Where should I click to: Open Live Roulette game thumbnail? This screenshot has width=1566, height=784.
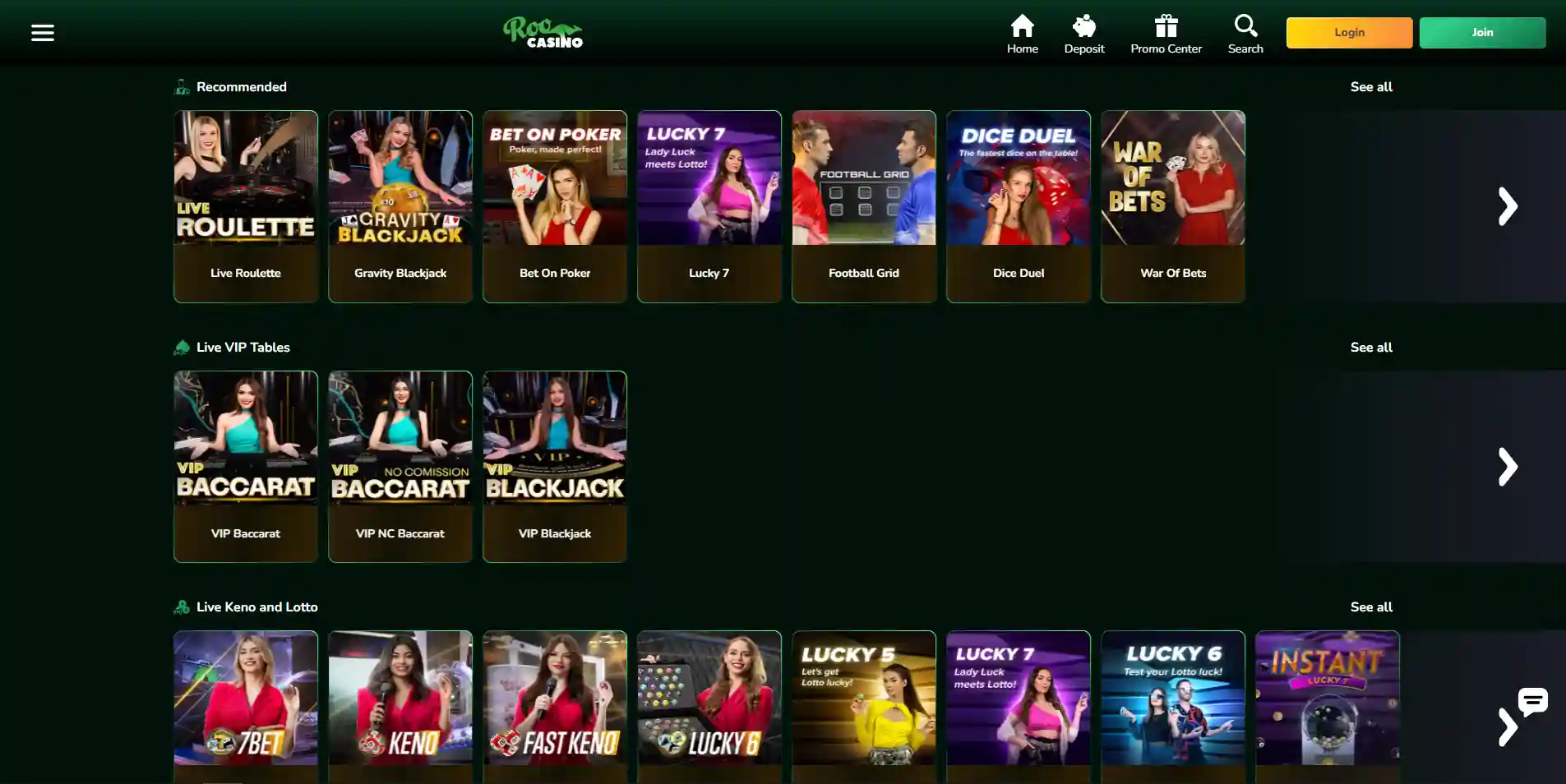246,178
